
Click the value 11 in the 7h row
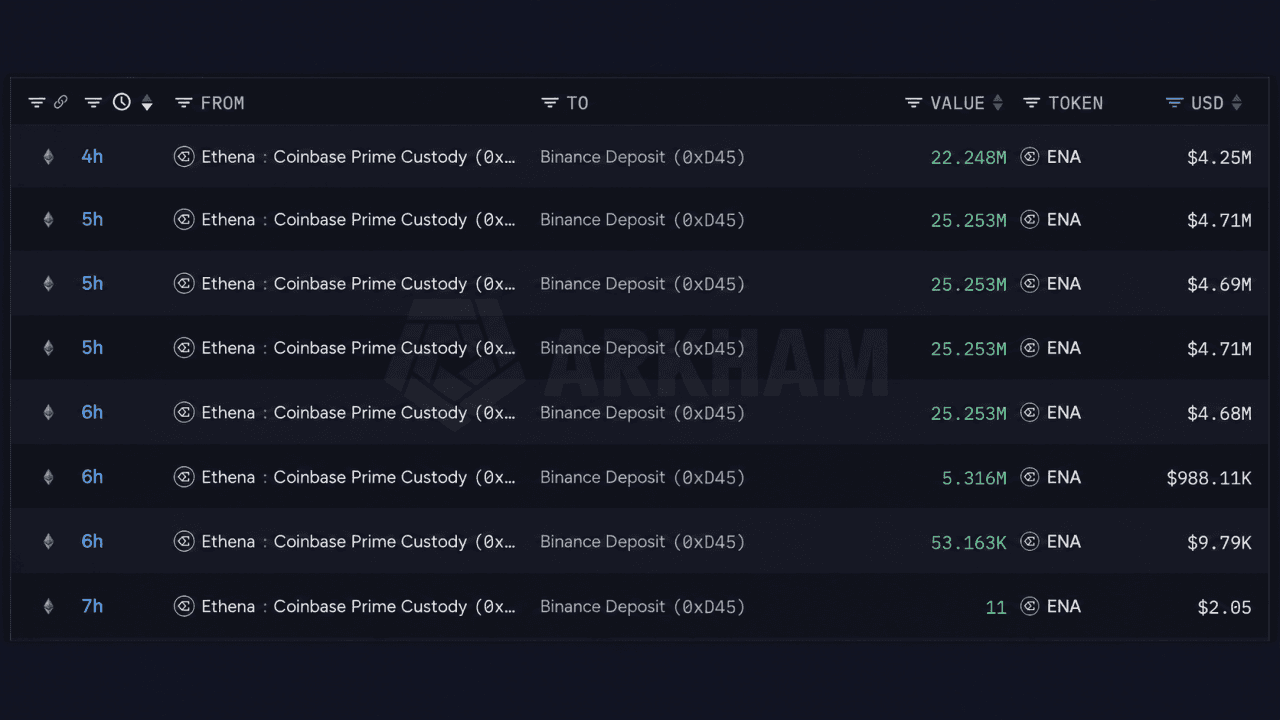(996, 607)
